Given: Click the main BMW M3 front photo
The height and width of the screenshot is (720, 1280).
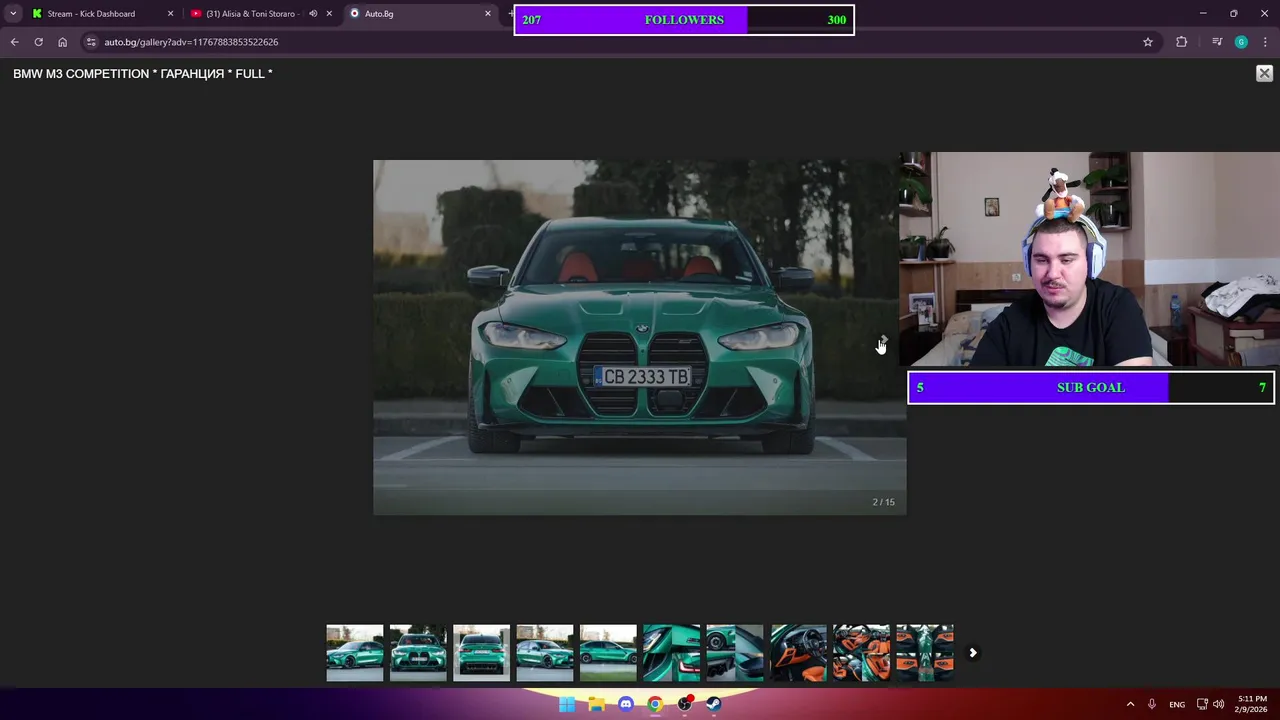Looking at the screenshot, I should (x=640, y=338).
